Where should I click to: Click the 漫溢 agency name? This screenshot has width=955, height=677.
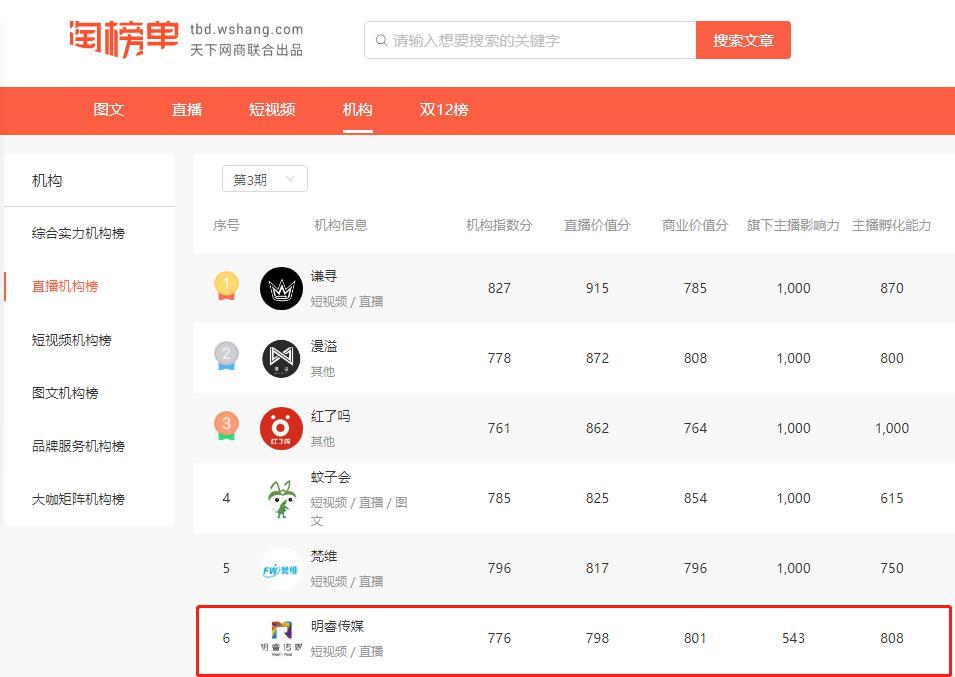324,346
